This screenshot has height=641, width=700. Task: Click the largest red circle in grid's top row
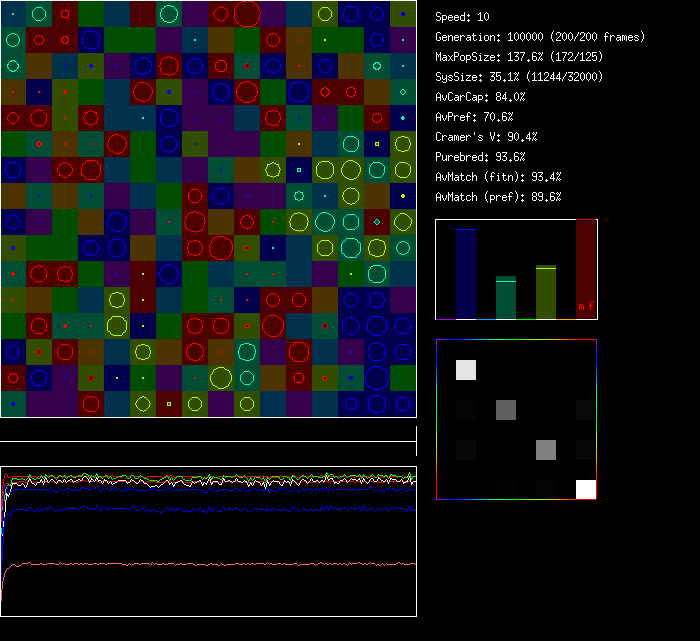click(247, 14)
